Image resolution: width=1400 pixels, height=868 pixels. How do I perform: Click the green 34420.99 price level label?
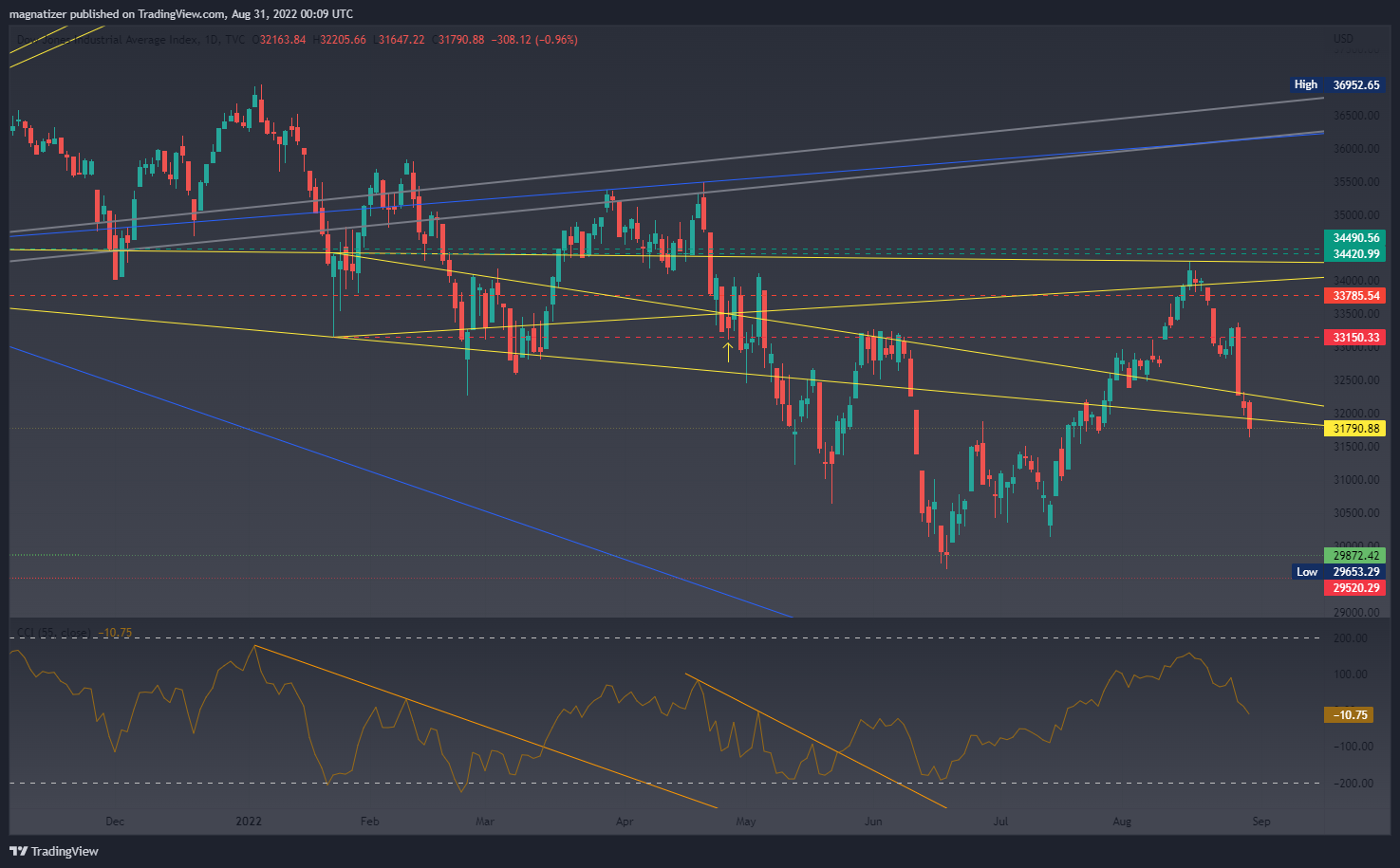1354,254
